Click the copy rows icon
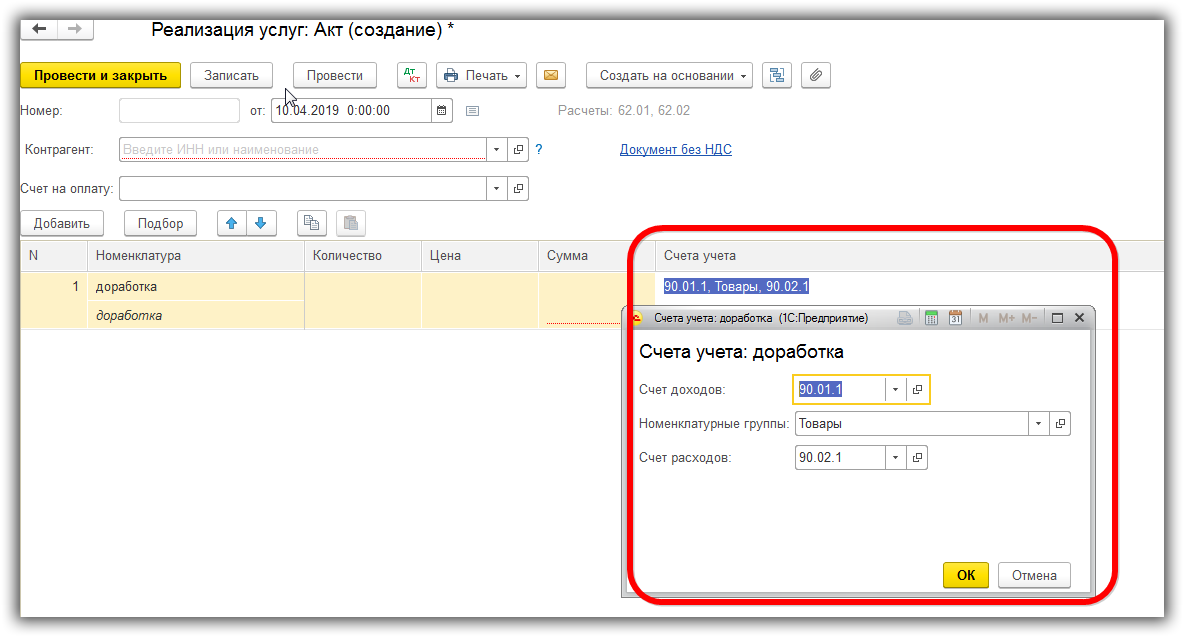Screen dimensions: 1184x637 point(311,223)
